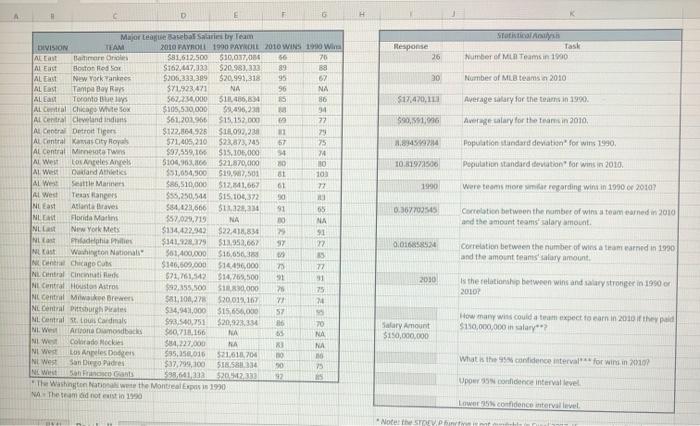Select the Oakland Athletics team cell
This screenshot has height=426, width=700.
pos(114,172)
